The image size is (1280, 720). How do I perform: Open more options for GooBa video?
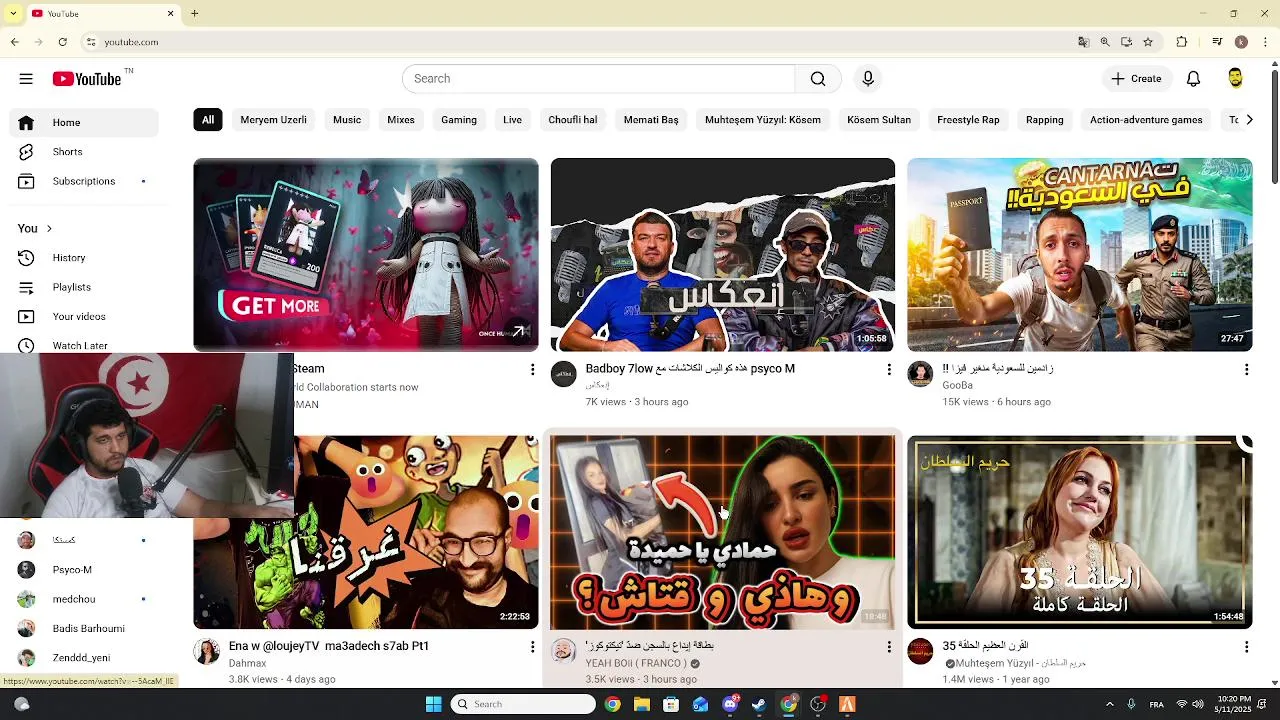tap(1246, 370)
